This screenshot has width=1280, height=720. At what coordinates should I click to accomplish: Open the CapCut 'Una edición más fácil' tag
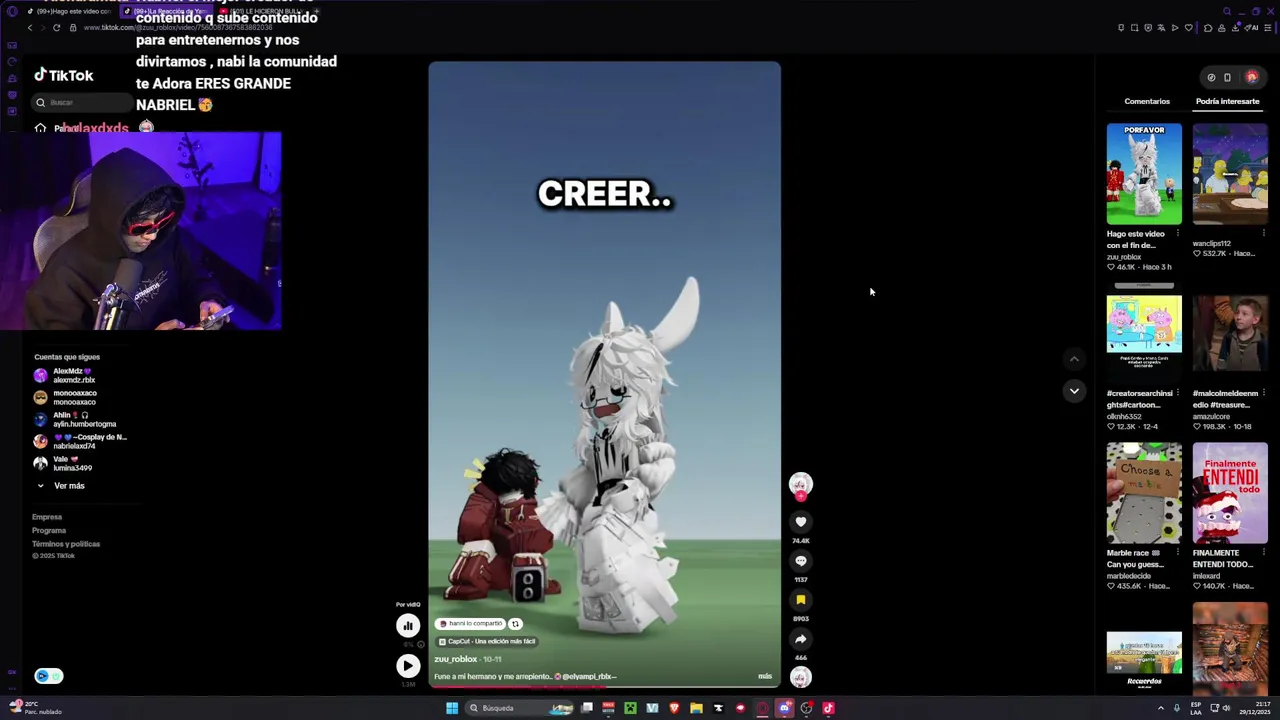tap(487, 641)
